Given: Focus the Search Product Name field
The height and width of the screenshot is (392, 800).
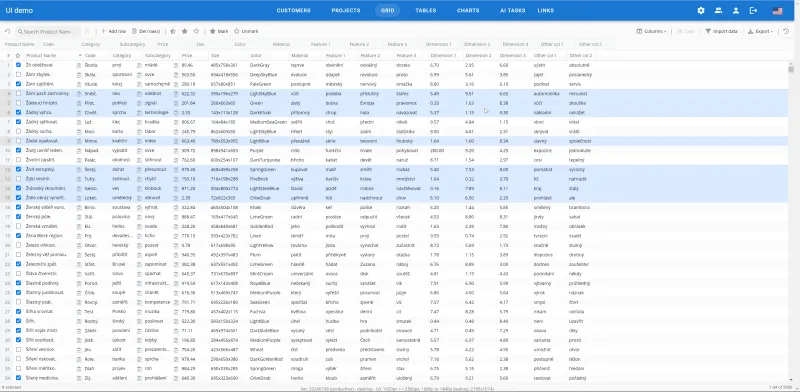Looking at the screenshot, I should coord(48,32).
